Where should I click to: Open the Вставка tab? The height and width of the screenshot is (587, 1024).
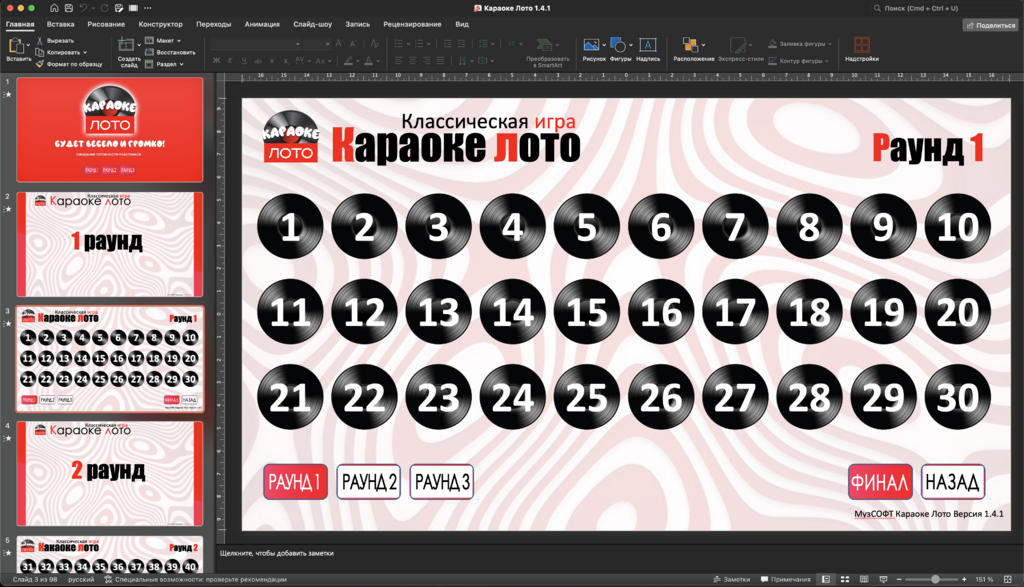[61, 24]
